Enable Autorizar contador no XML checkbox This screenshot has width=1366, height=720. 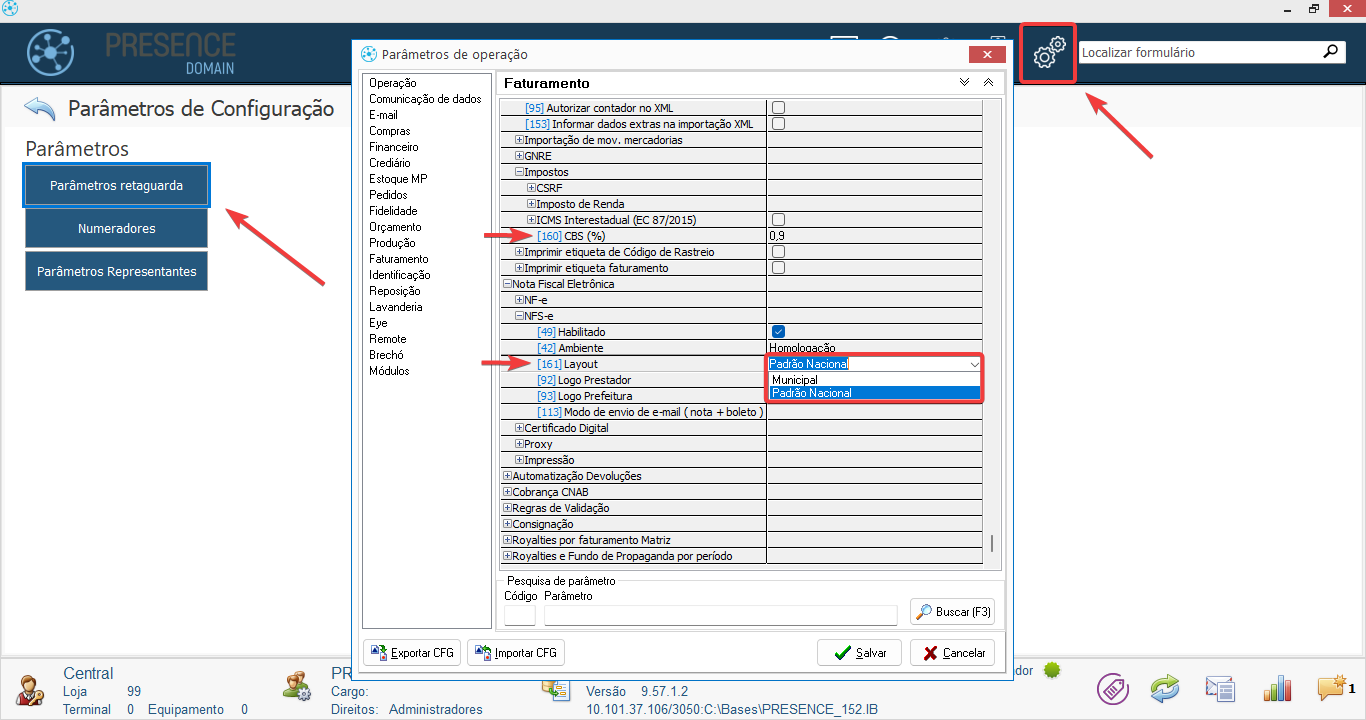click(778, 108)
